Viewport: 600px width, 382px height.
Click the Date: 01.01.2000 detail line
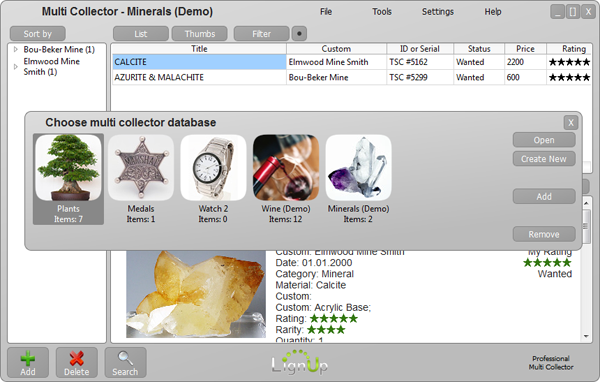pos(314,263)
